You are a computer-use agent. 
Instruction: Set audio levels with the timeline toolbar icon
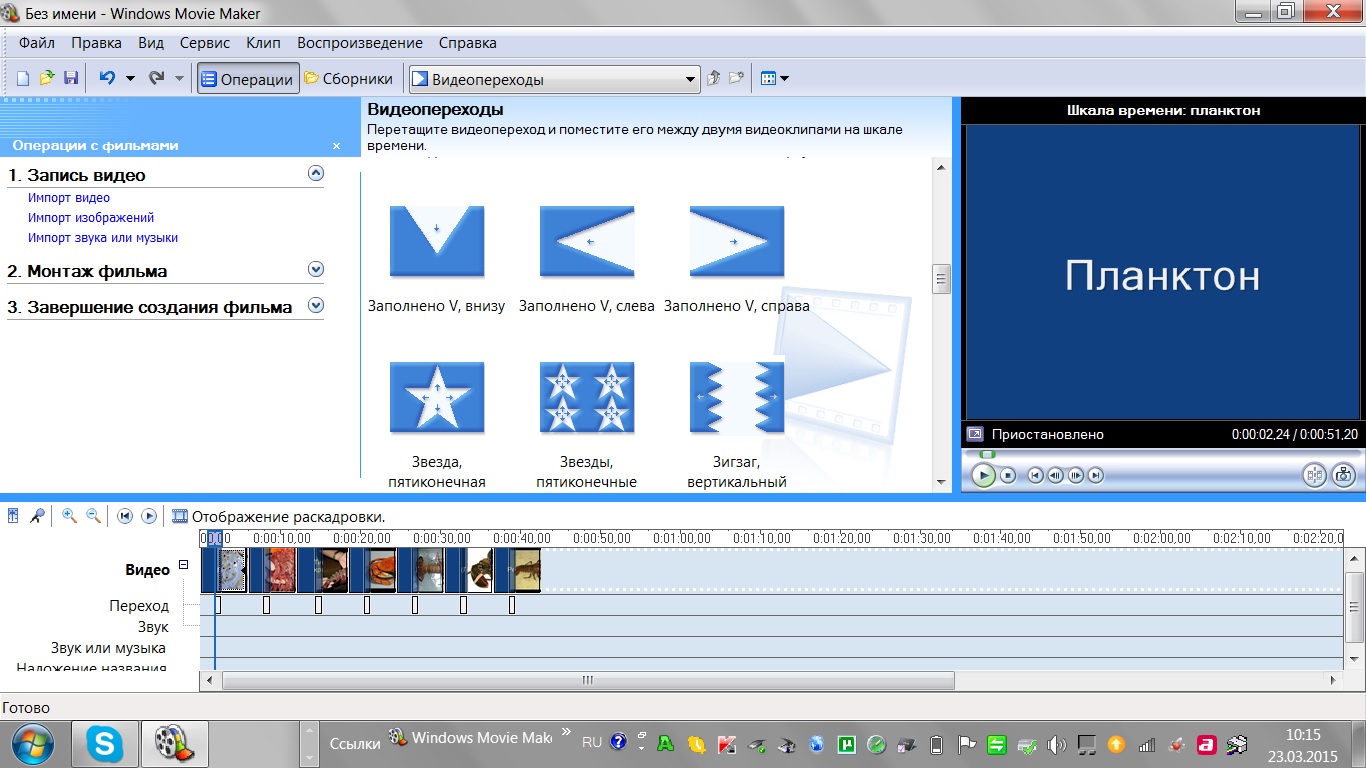coord(13,516)
